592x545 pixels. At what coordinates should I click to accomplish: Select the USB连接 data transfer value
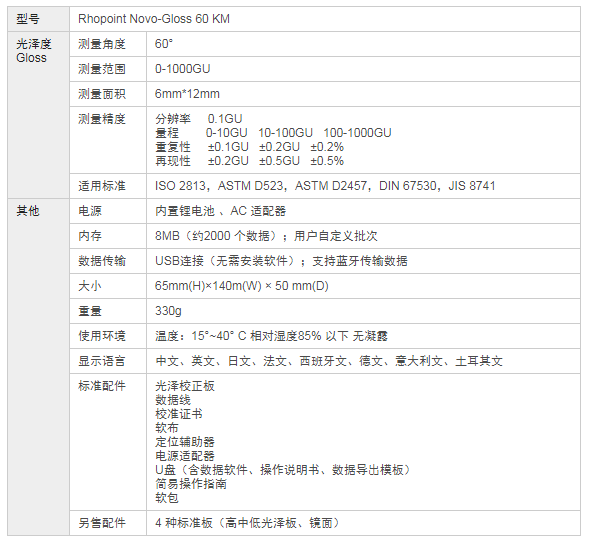click(x=281, y=261)
